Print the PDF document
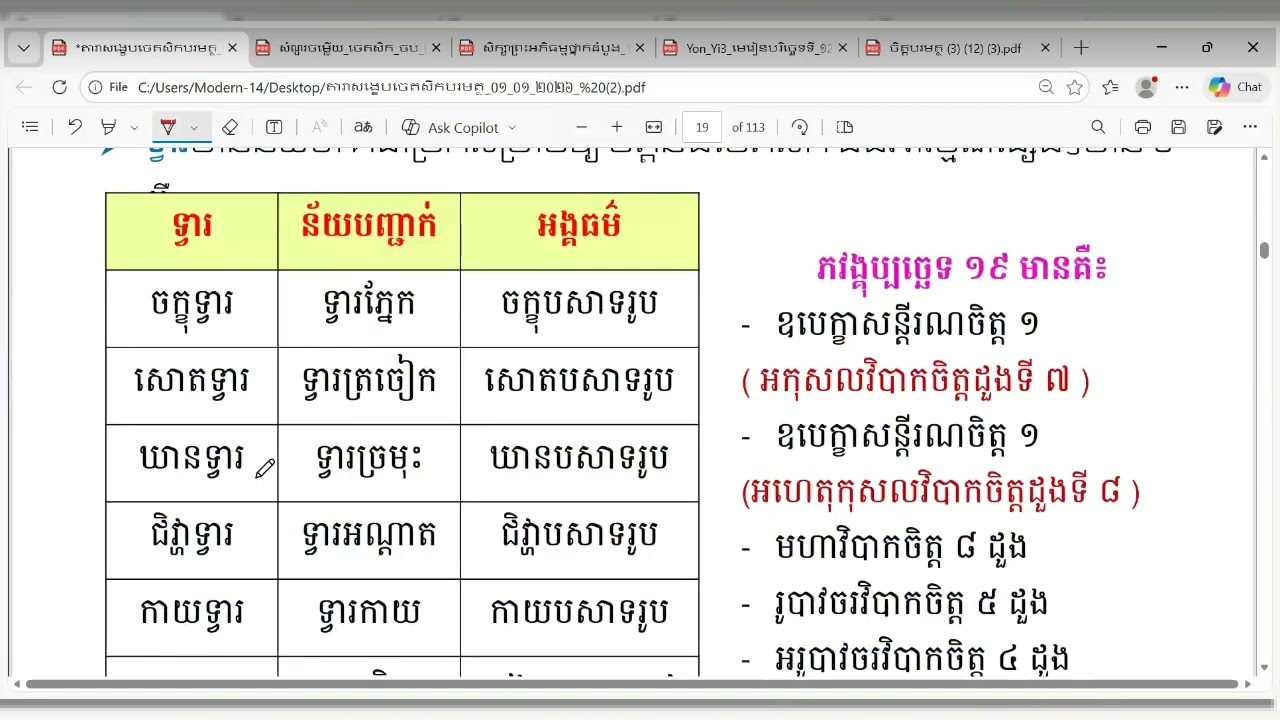This screenshot has width=1280, height=720. (1143, 127)
